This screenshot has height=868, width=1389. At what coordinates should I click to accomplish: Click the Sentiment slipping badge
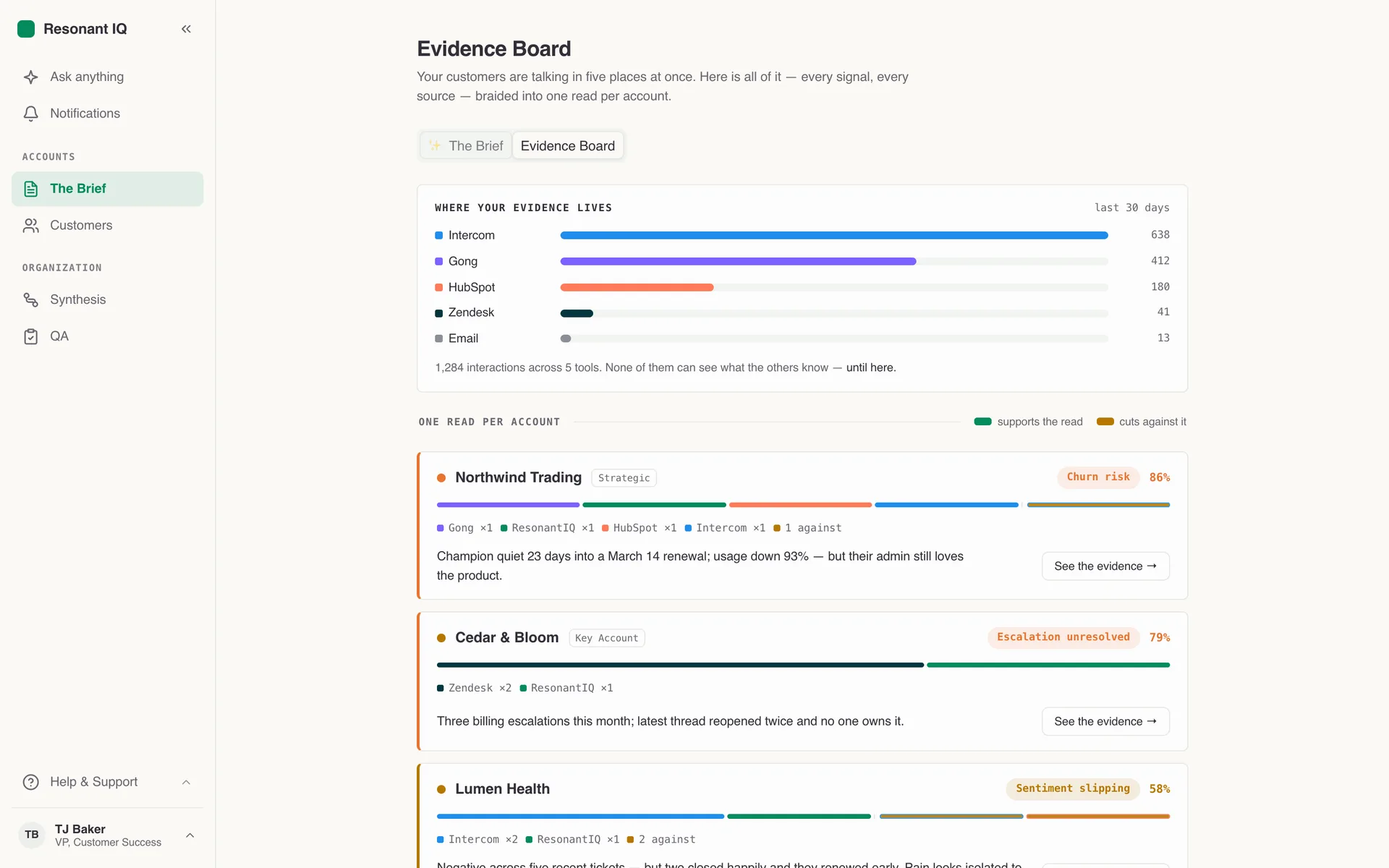click(x=1072, y=788)
